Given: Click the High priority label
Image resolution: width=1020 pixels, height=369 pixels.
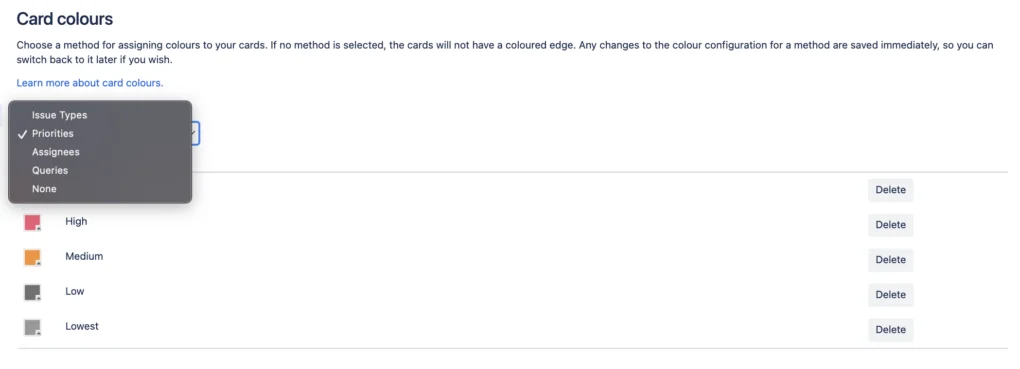Looking at the screenshot, I should (76, 221).
